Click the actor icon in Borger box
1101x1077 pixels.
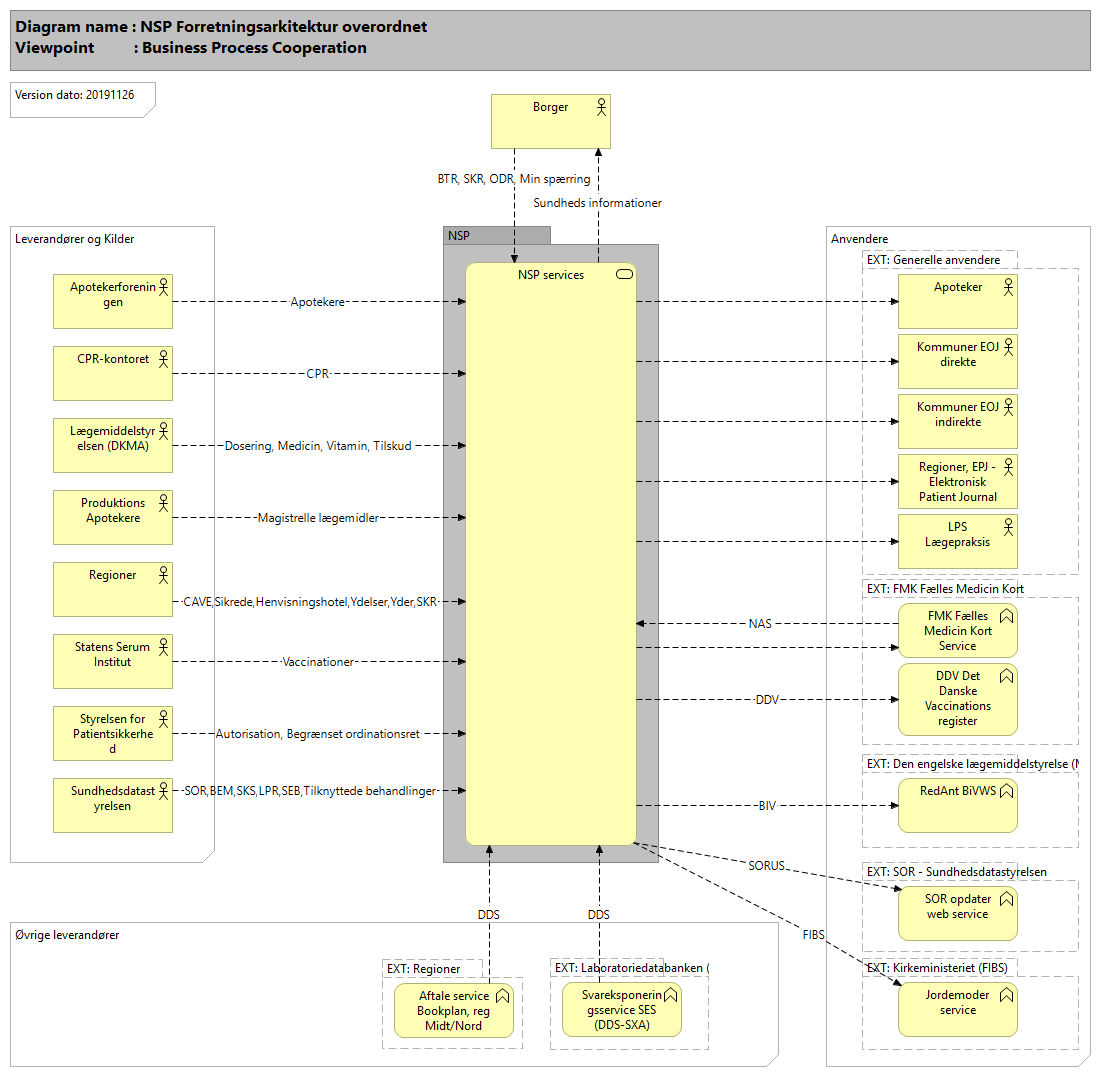coord(601,104)
